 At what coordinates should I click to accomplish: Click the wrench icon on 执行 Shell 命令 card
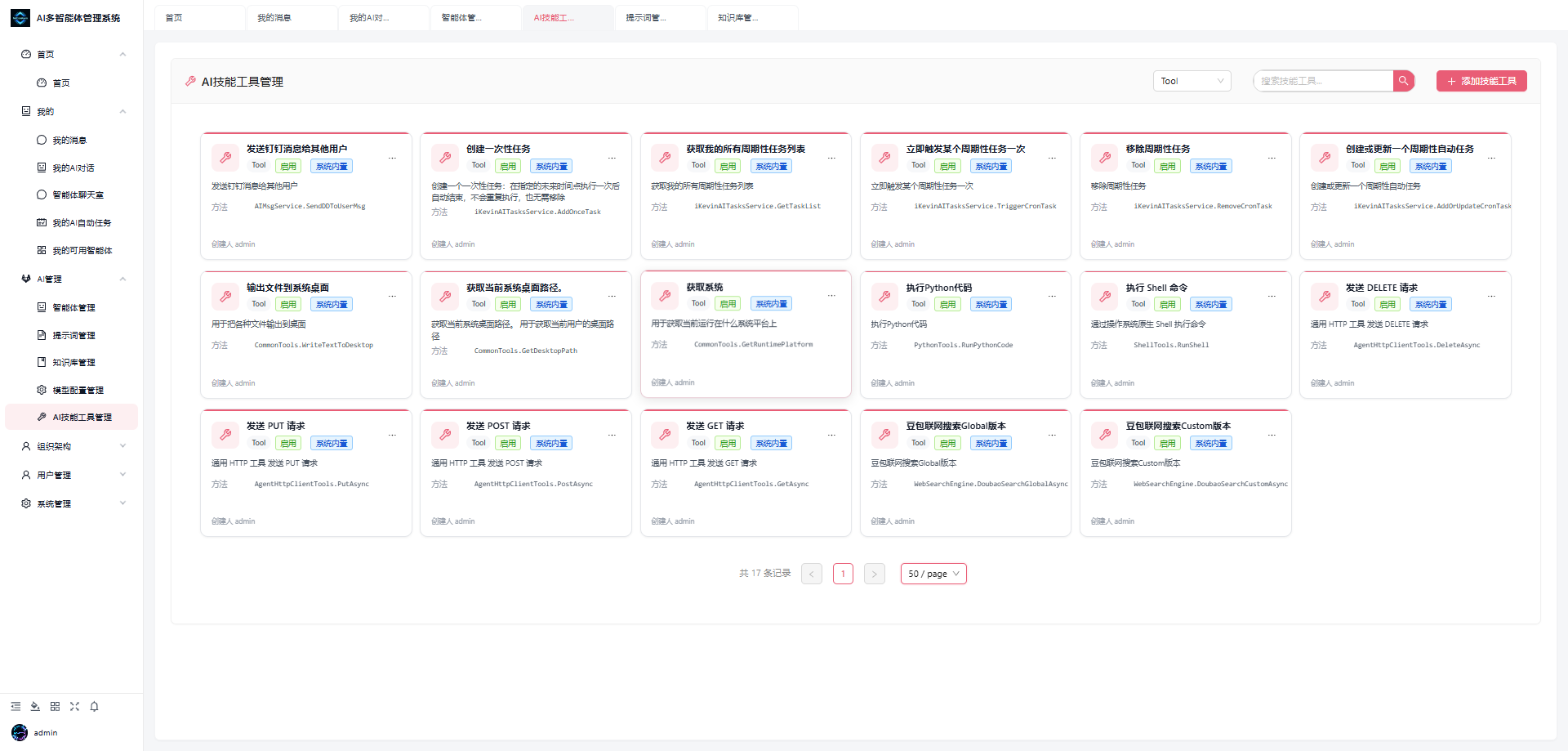click(x=1105, y=297)
